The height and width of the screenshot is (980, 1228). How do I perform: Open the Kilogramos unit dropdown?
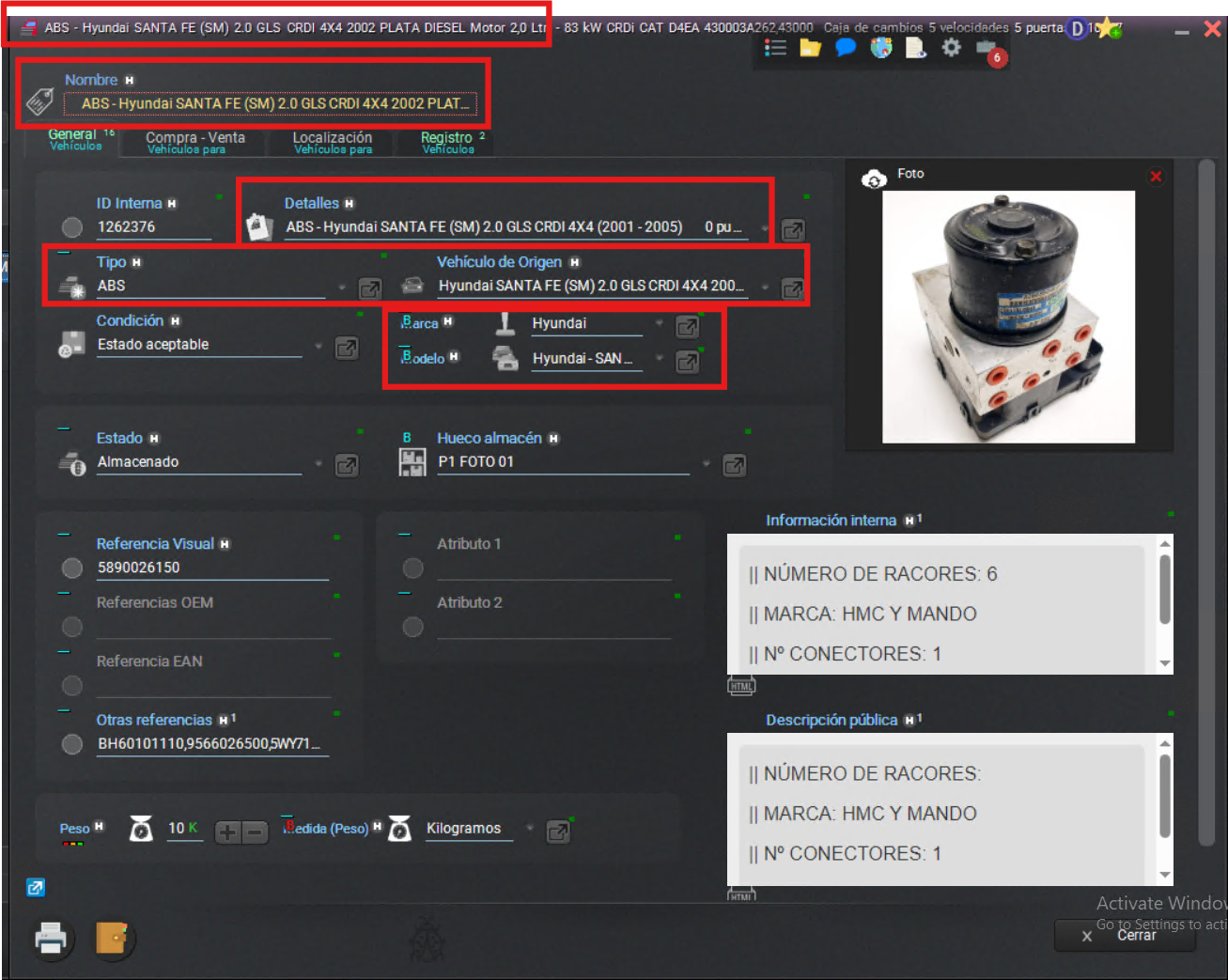[x=529, y=829]
